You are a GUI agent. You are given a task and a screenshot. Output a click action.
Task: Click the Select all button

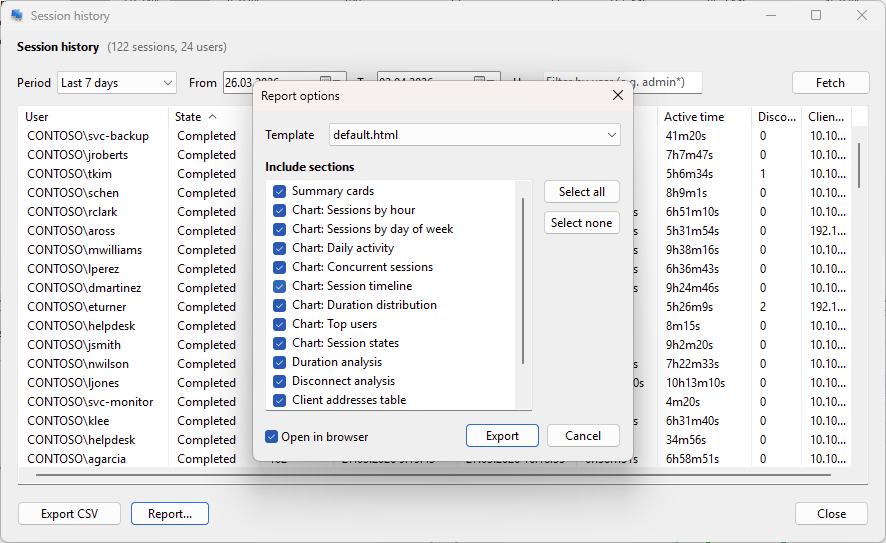point(581,192)
